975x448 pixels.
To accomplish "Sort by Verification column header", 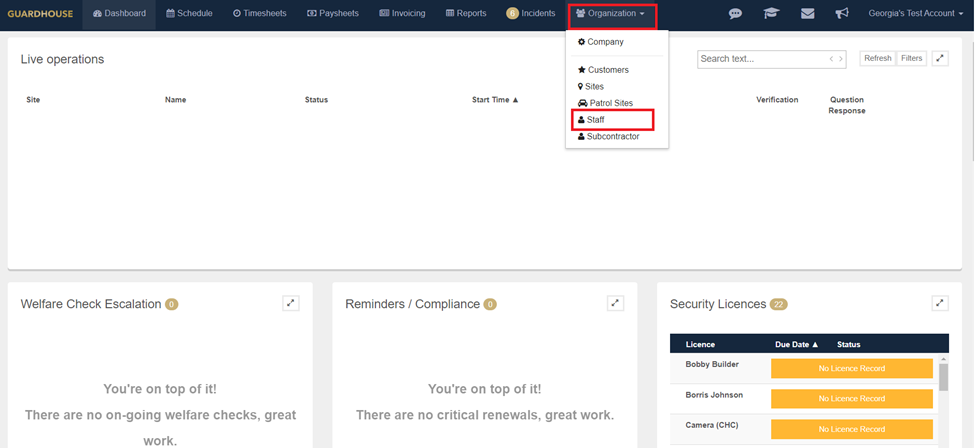I will (777, 100).
